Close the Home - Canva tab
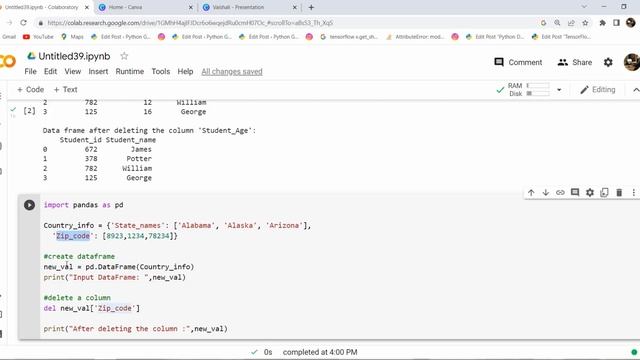Viewport: 640px width, 360px height. (191, 7)
